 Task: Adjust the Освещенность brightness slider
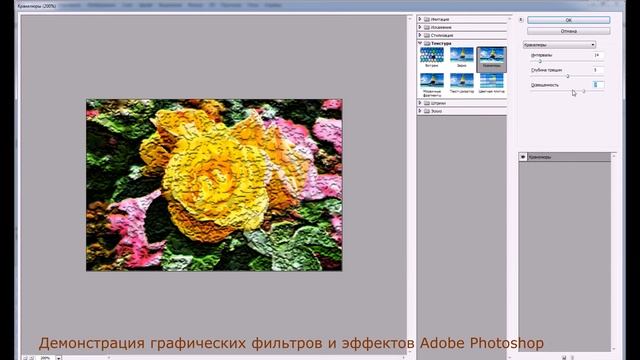(x=584, y=91)
